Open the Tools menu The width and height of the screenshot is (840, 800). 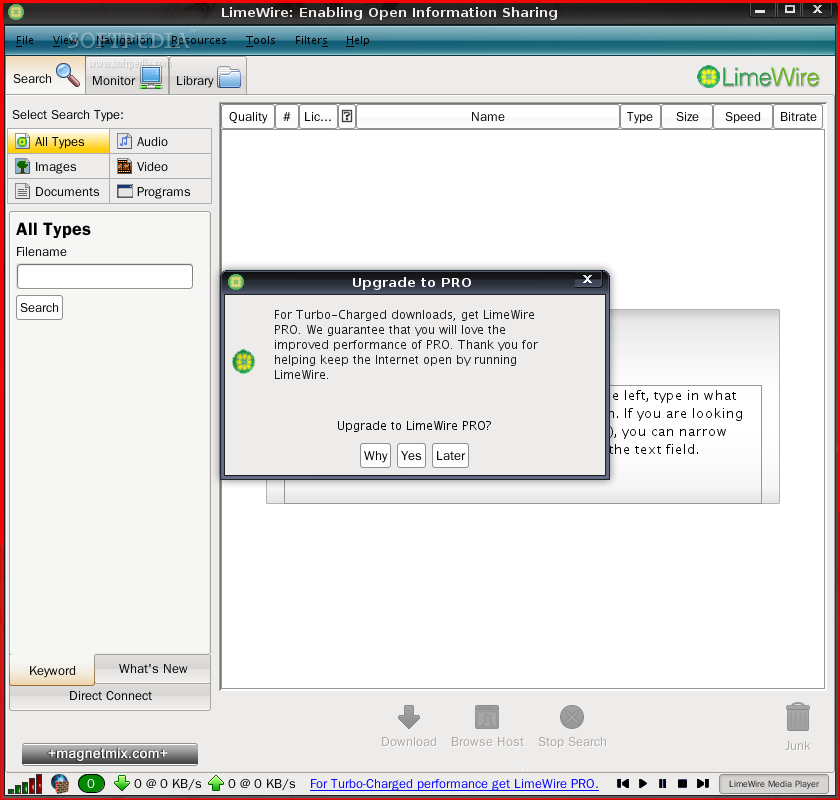point(260,40)
